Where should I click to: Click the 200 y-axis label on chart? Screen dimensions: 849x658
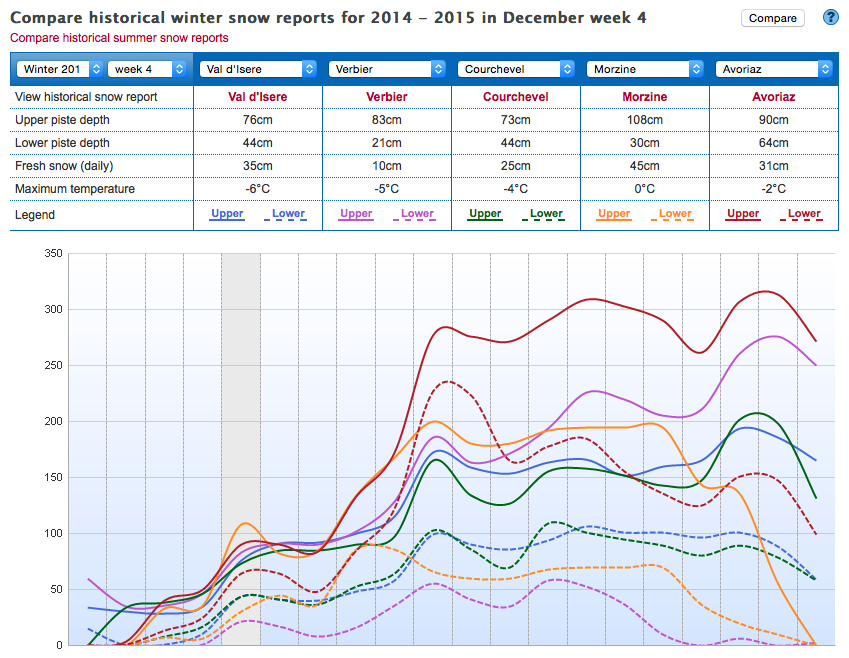(53, 421)
